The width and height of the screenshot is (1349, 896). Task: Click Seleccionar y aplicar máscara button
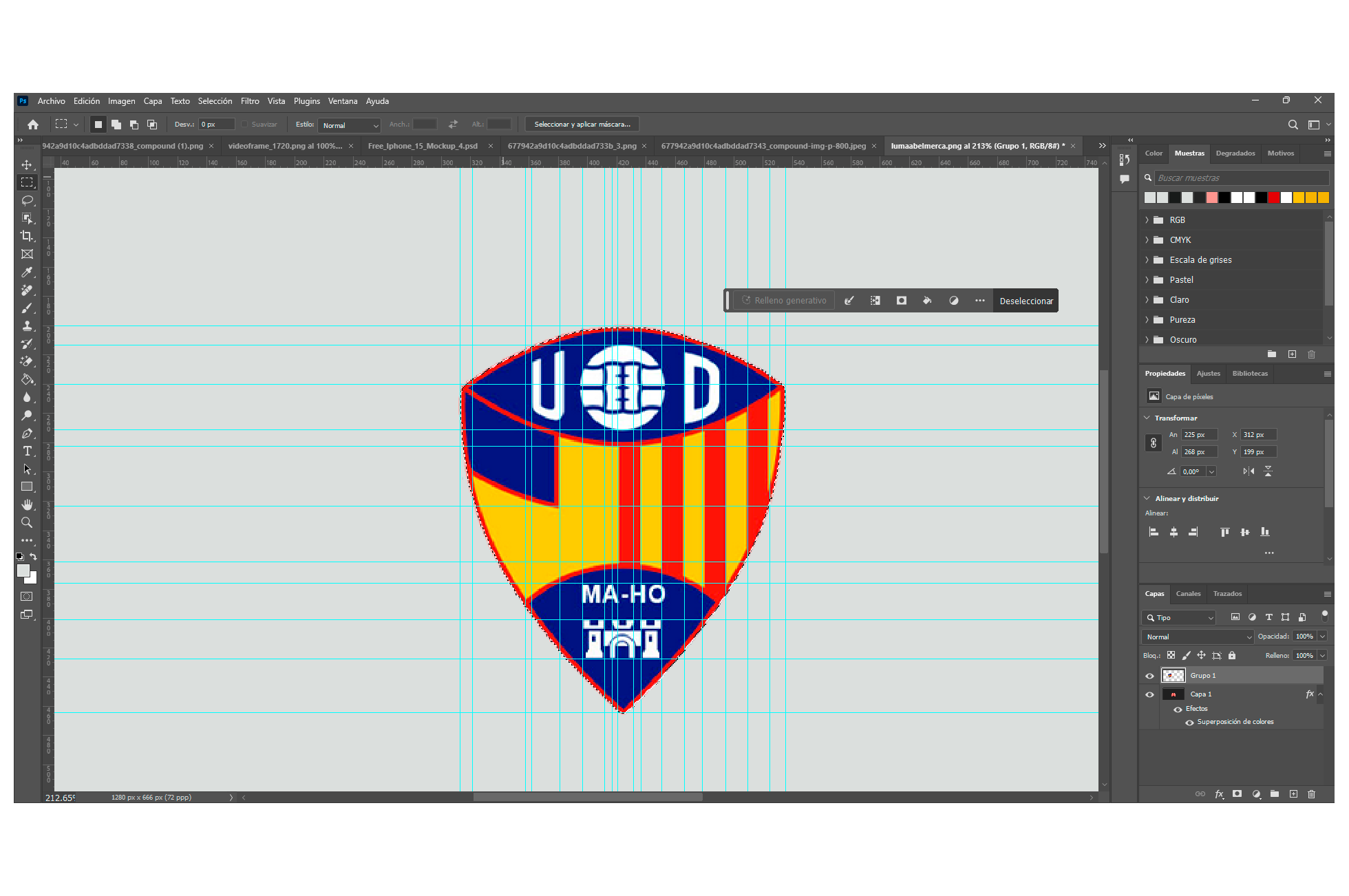coord(582,125)
